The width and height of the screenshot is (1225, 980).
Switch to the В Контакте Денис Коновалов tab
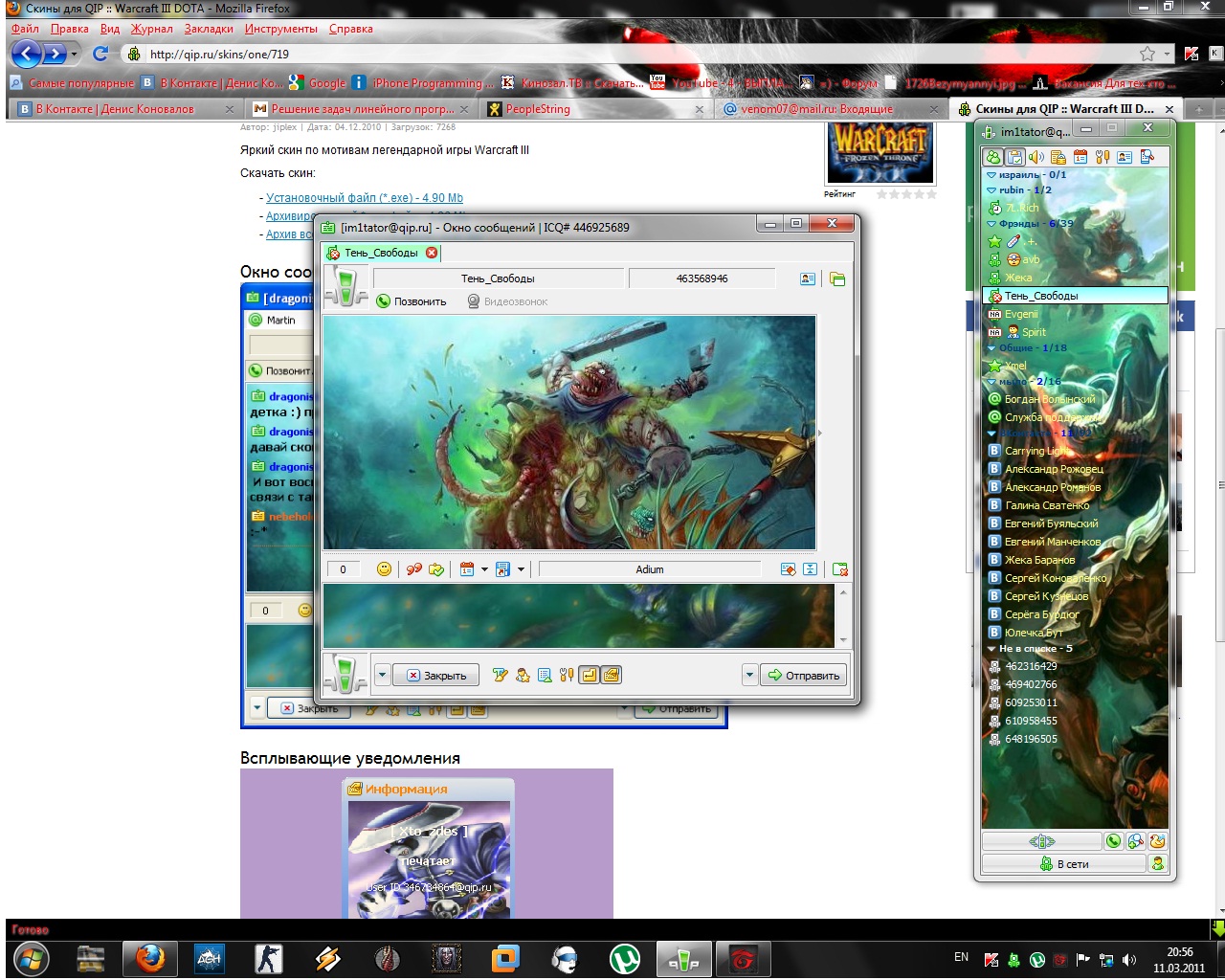[x=125, y=109]
